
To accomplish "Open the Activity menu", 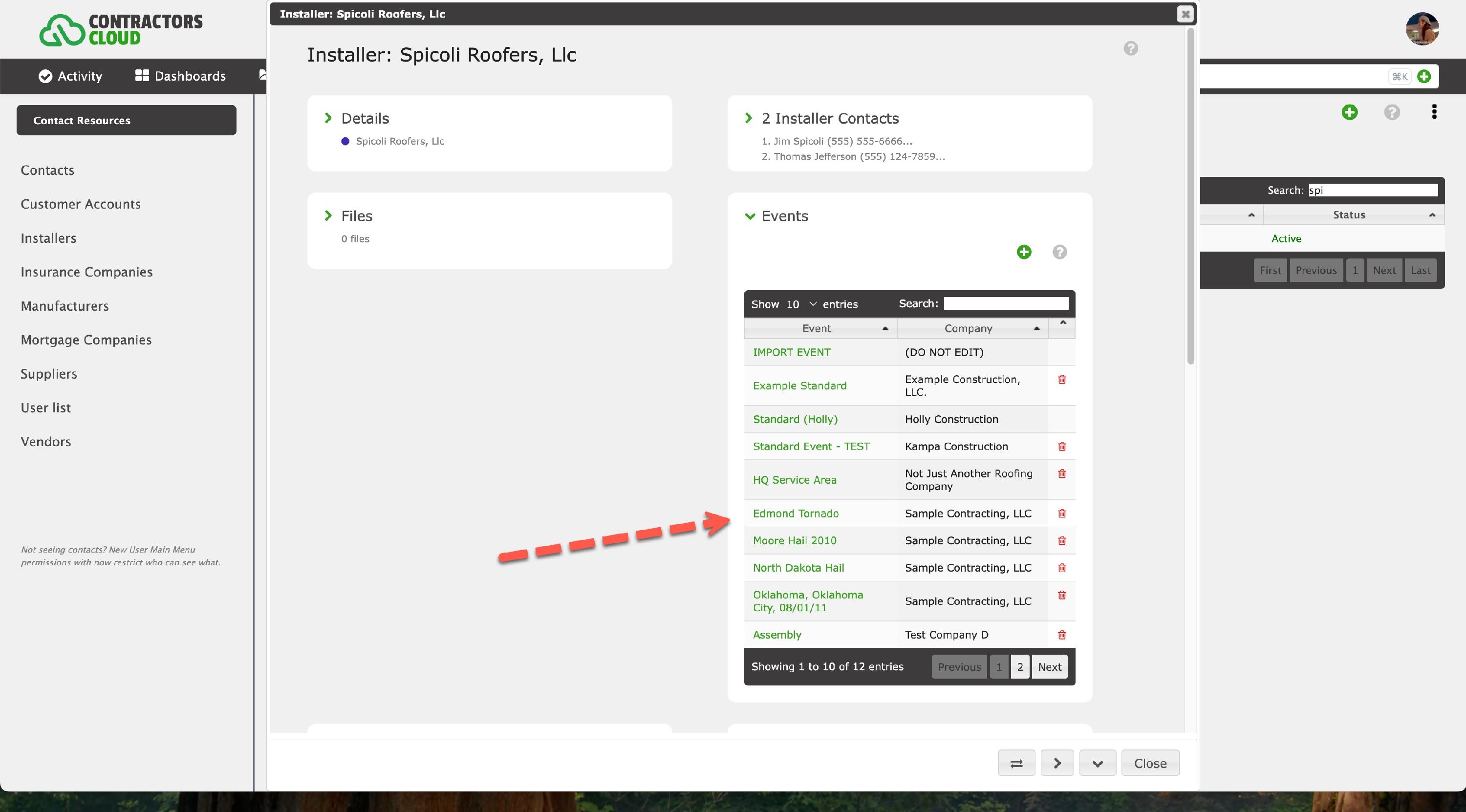I will pos(70,76).
